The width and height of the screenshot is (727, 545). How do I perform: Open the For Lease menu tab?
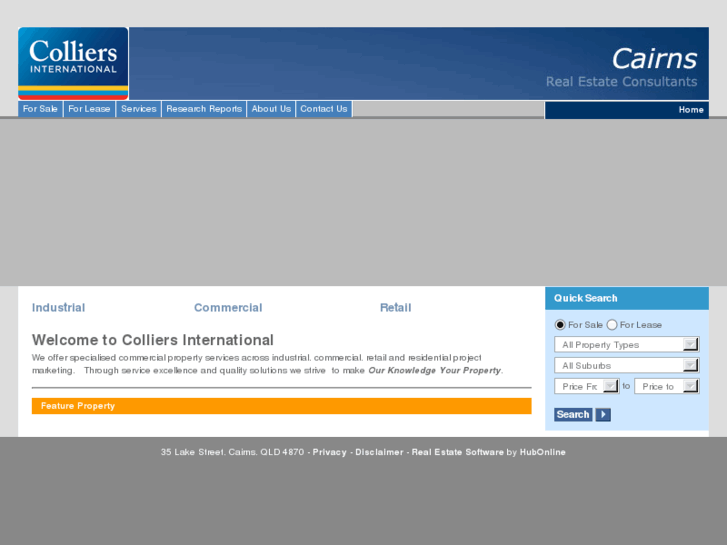click(x=89, y=109)
